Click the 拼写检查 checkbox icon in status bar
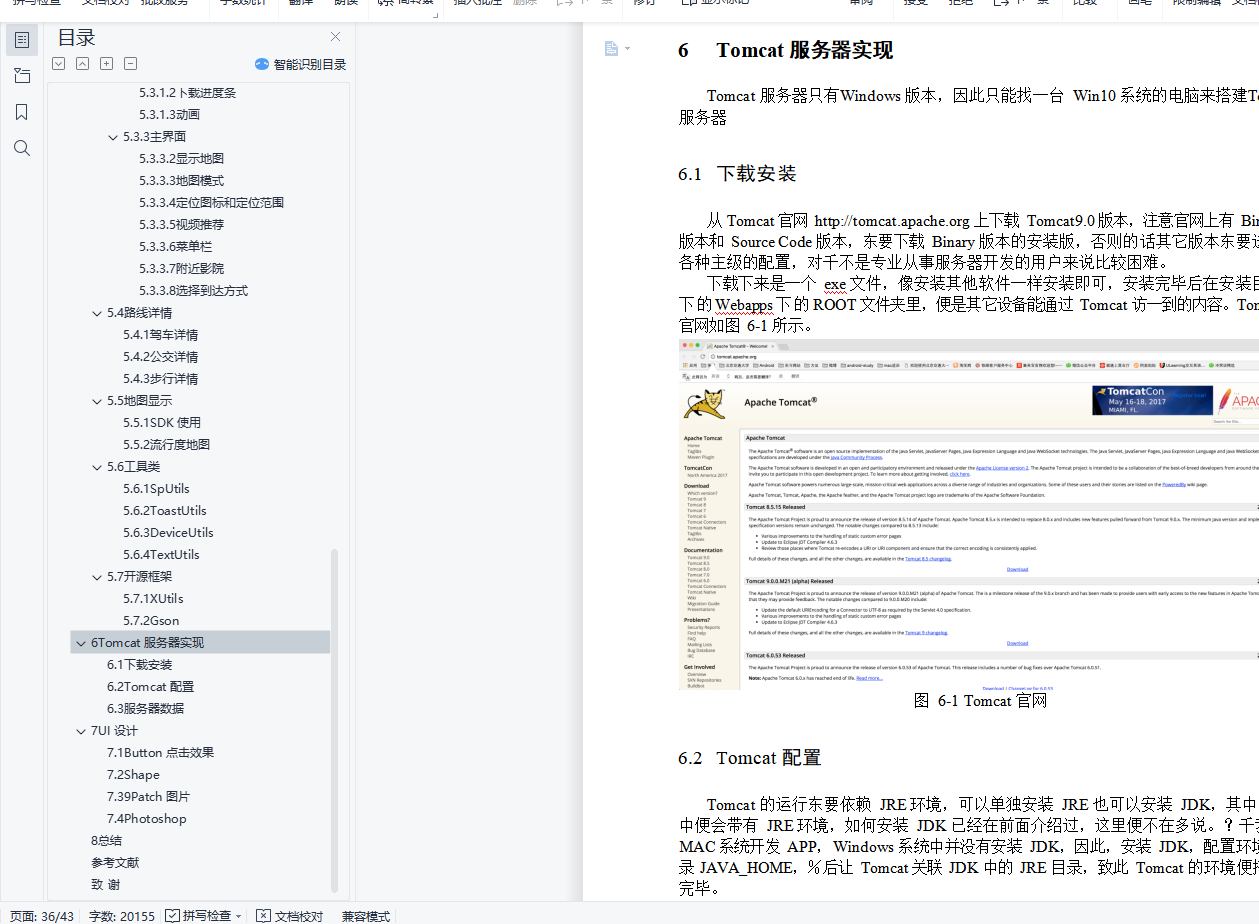Screen dimensions: 1259x924 click(x=172, y=915)
